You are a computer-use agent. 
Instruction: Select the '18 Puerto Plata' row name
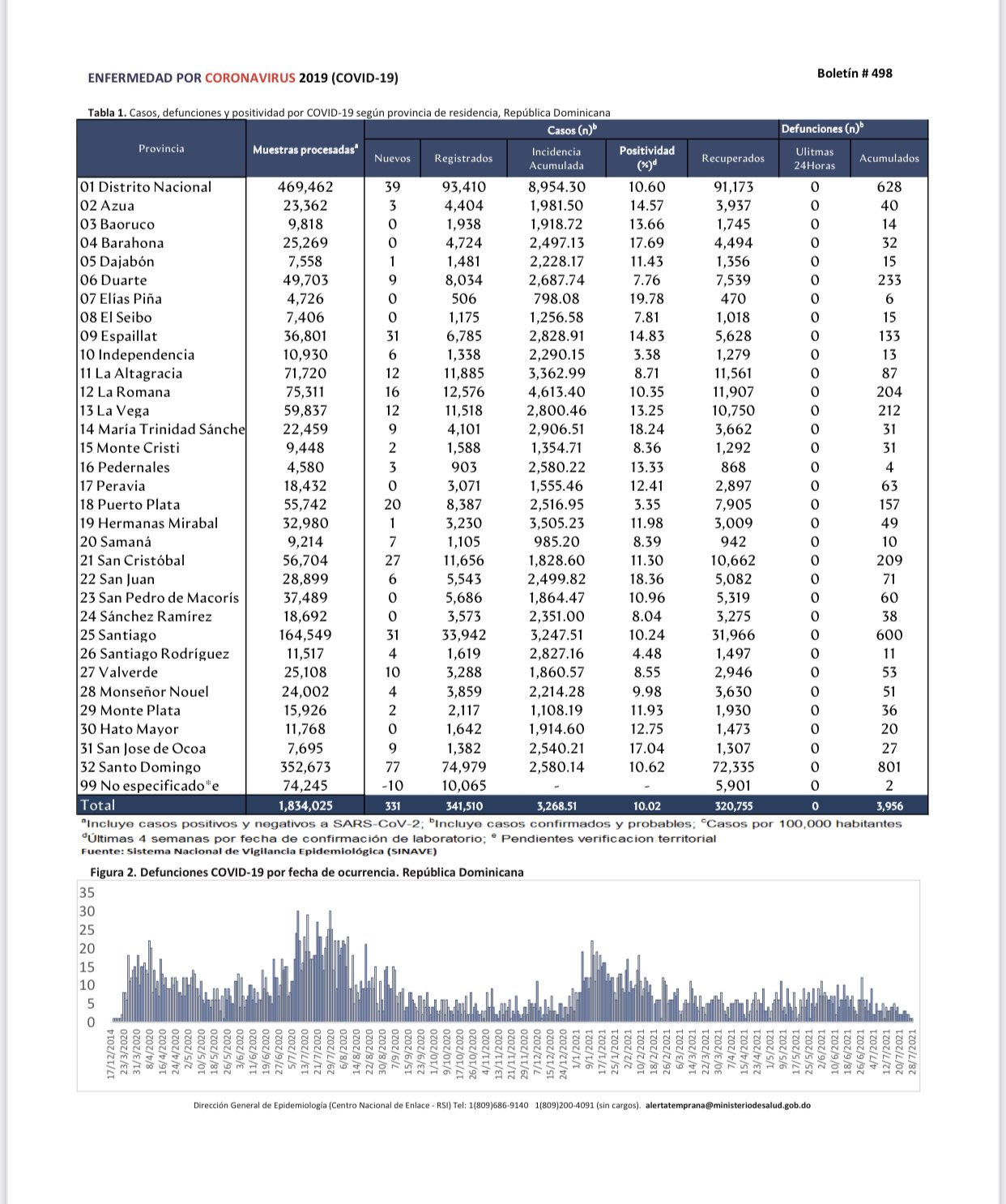tap(130, 504)
